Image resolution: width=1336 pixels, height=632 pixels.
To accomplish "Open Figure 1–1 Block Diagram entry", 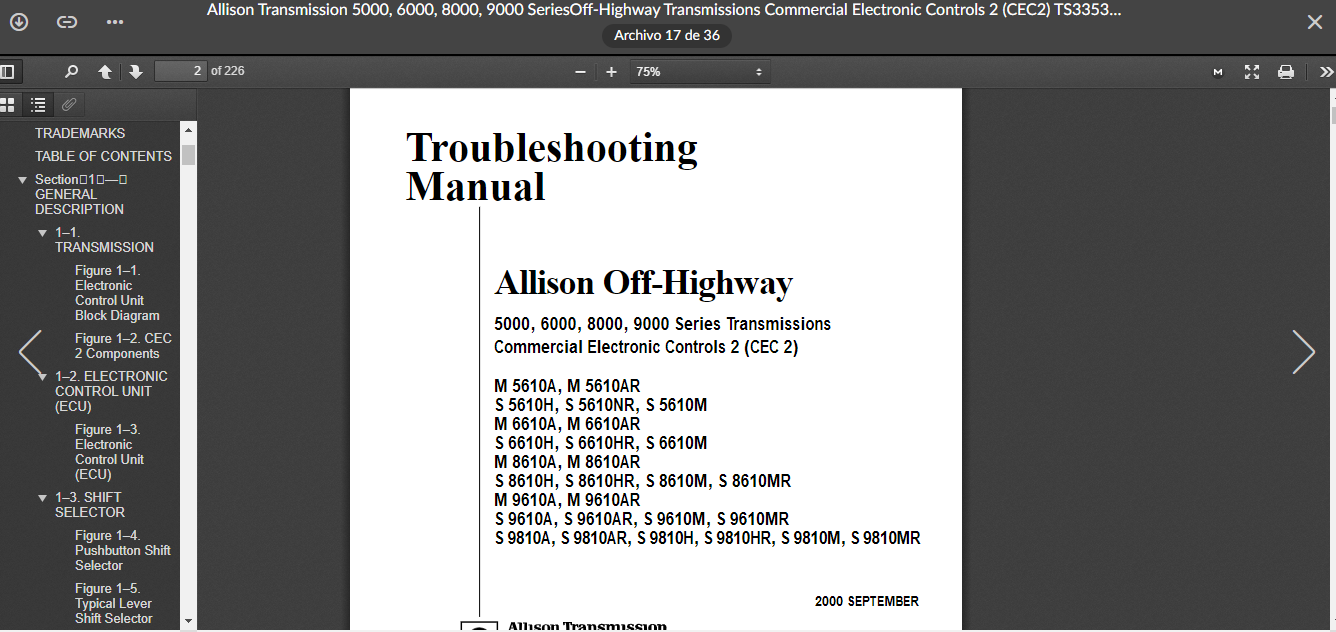I will click(117, 293).
